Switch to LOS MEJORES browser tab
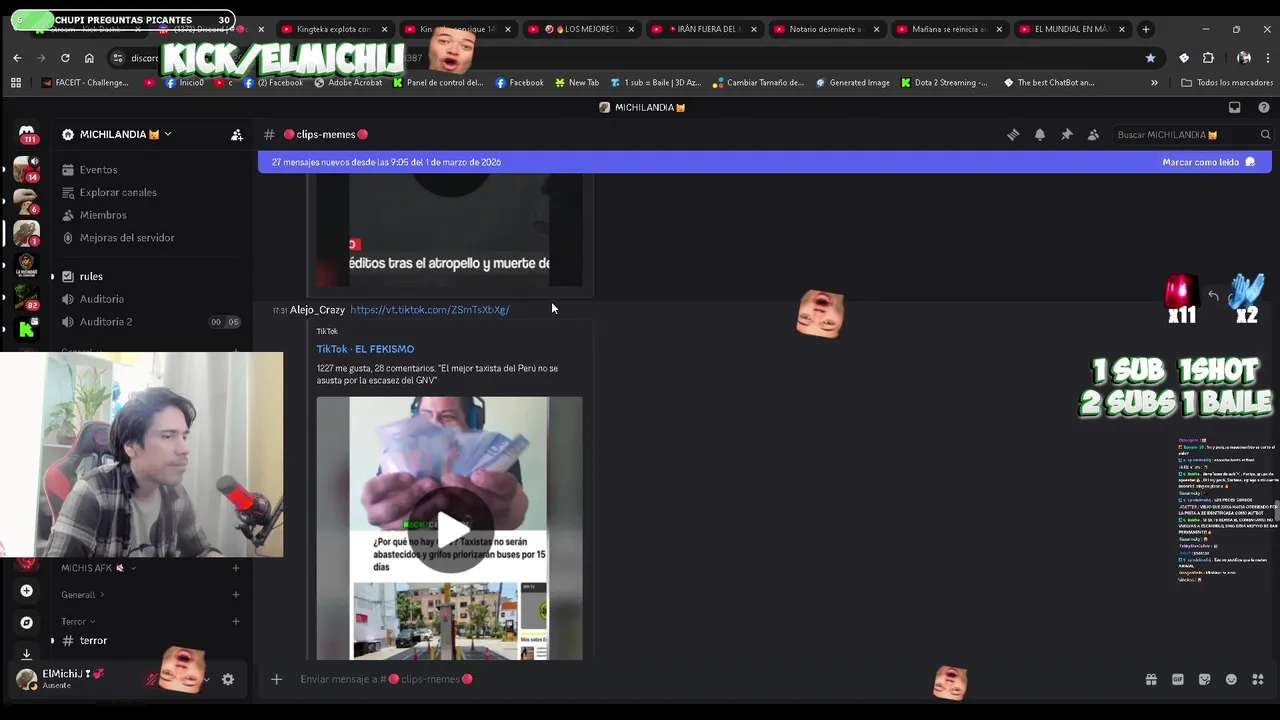Viewport: 1280px width, 720px height. 580,29
